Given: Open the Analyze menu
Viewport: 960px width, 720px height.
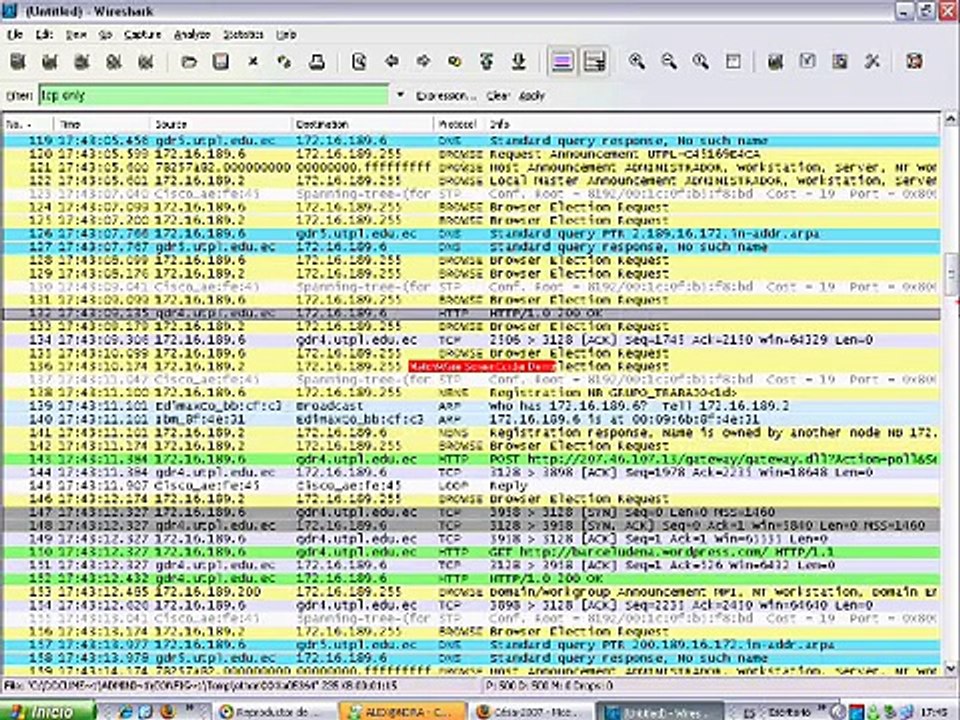Looking at the screenshot, I should (192, 35).
